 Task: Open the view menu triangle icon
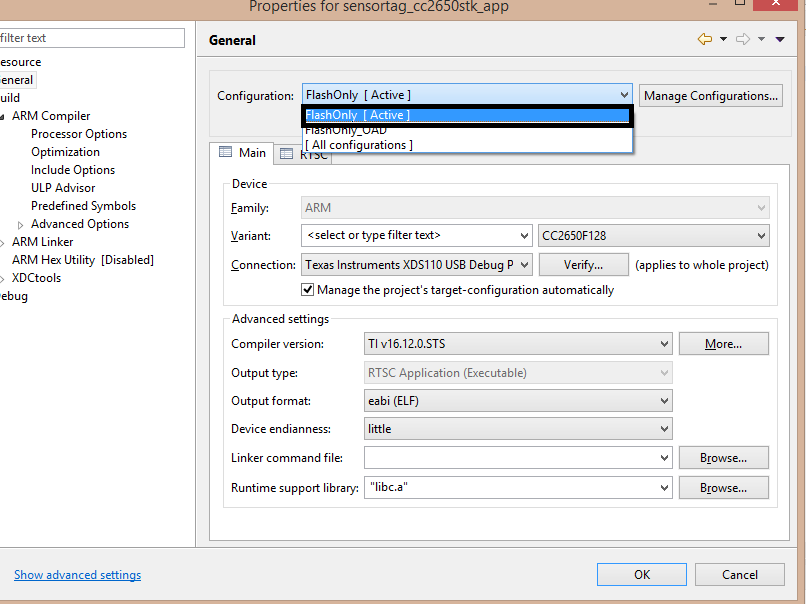pos(780,39)
